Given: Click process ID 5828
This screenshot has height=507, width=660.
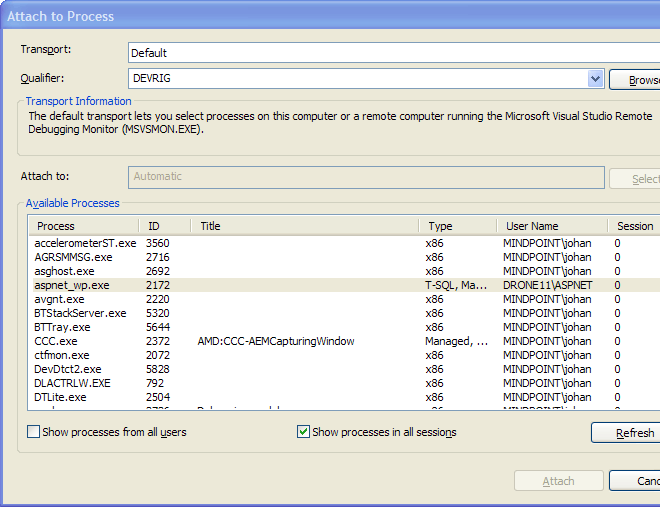Looking at the screenshot, I should coord(157,369).
